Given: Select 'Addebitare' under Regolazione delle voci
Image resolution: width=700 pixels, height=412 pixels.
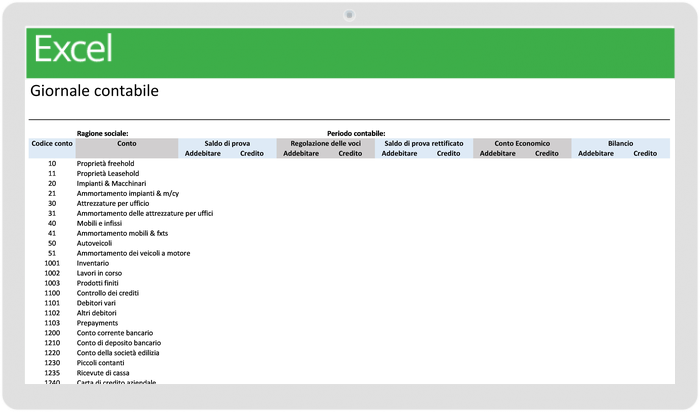Looking at the screenshot, I should (301, 153).
